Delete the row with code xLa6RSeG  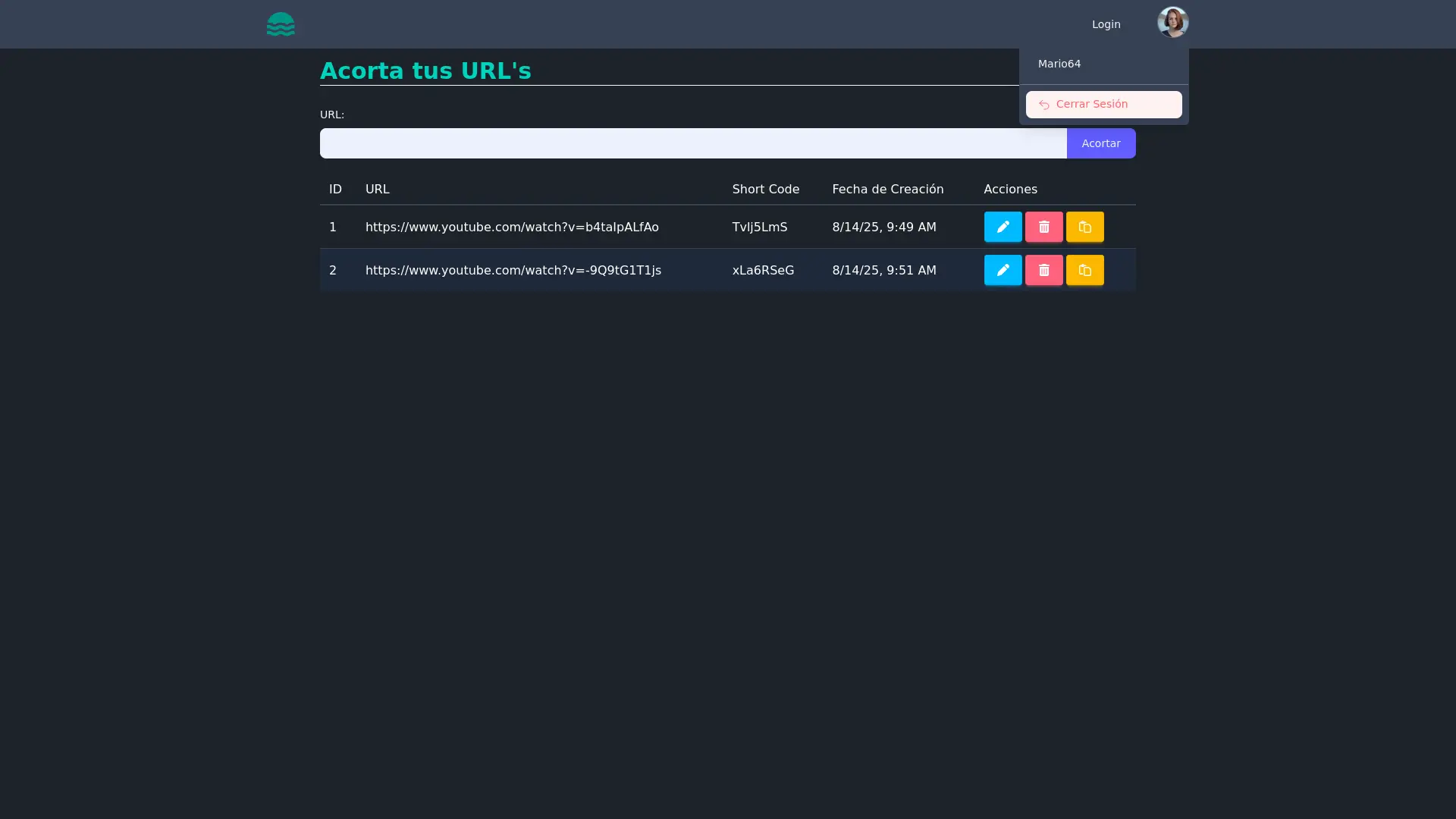(x=1043, y=270)
